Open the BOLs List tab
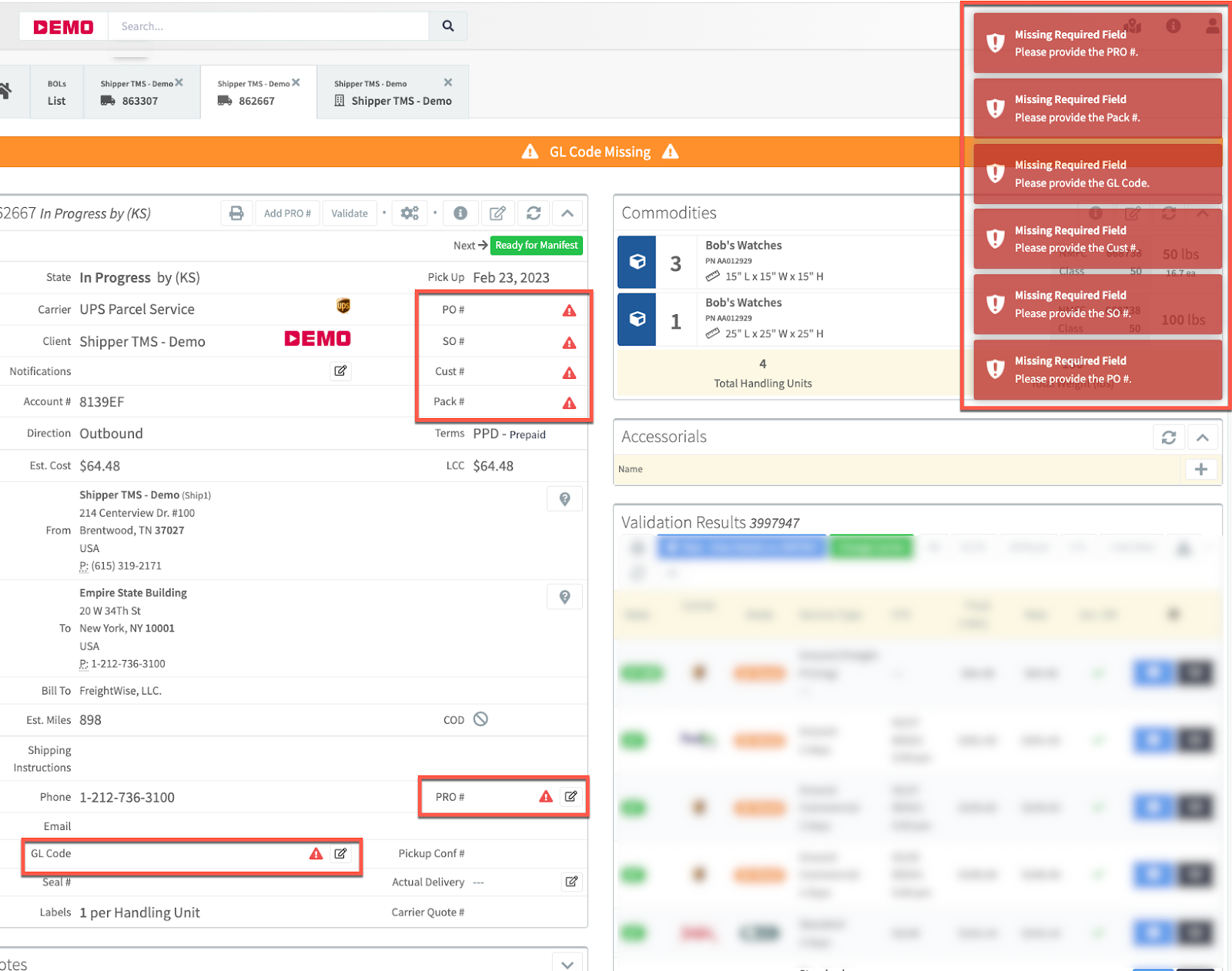Screen dimensions: 1232x971 tap(57, 92)
